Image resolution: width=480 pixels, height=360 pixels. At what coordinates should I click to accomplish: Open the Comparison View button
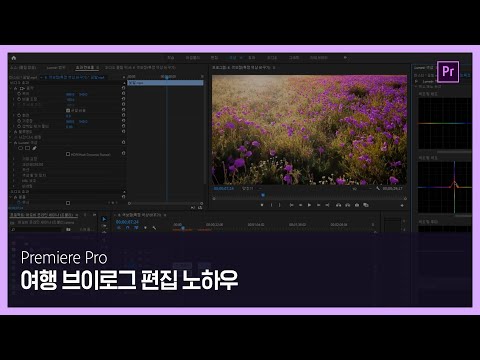(366, 205)
